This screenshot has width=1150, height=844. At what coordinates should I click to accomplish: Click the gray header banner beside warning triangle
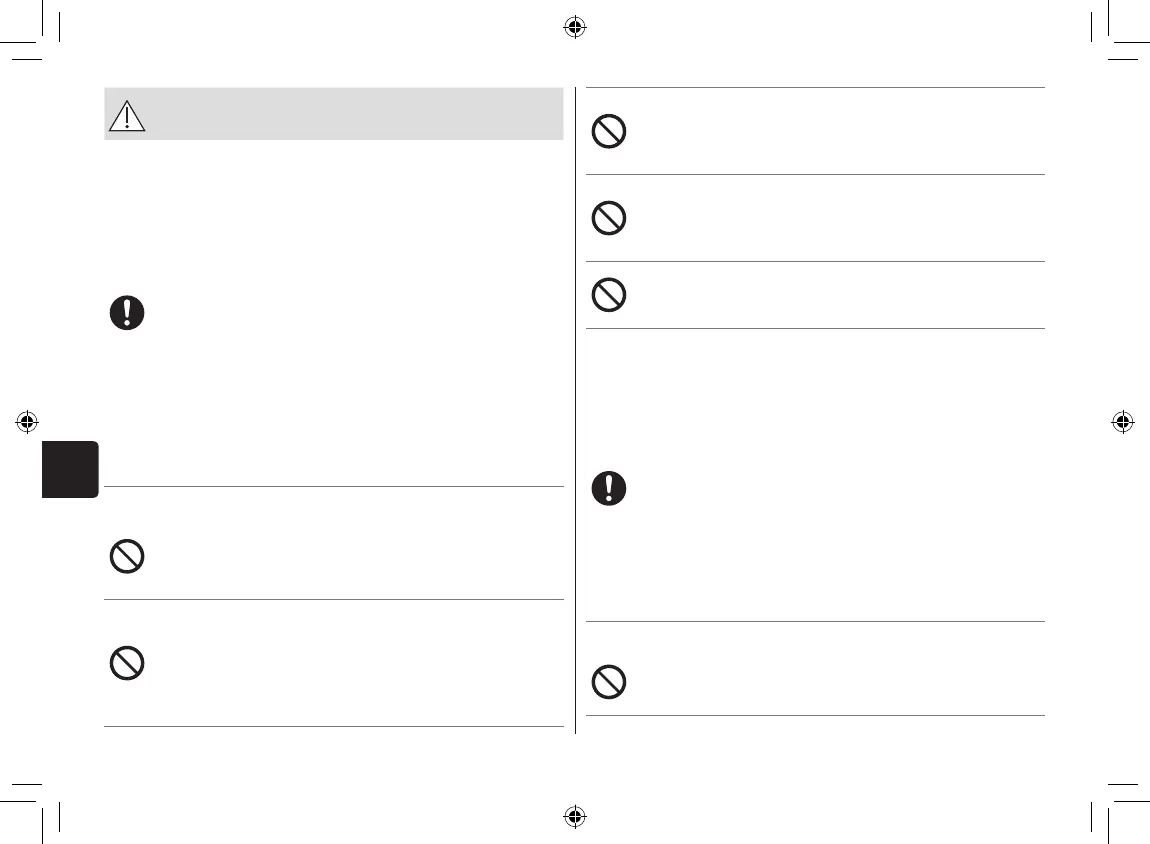pos(350,114)
